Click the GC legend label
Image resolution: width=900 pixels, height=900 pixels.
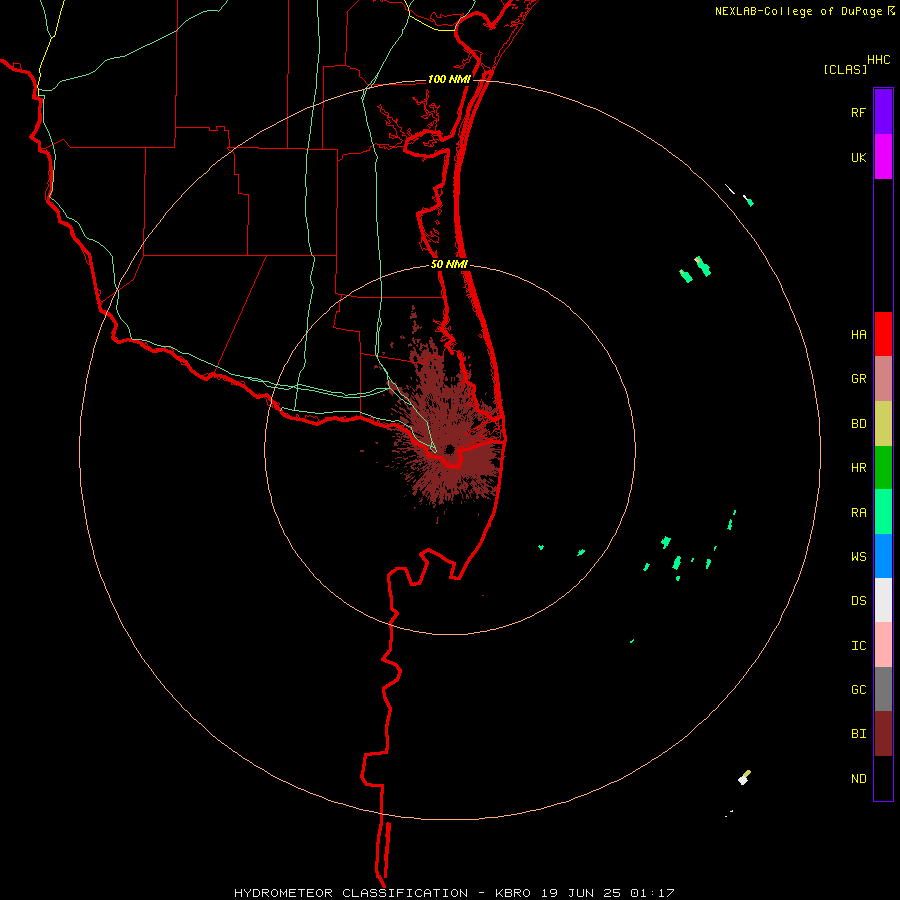(x=858, y=690)
